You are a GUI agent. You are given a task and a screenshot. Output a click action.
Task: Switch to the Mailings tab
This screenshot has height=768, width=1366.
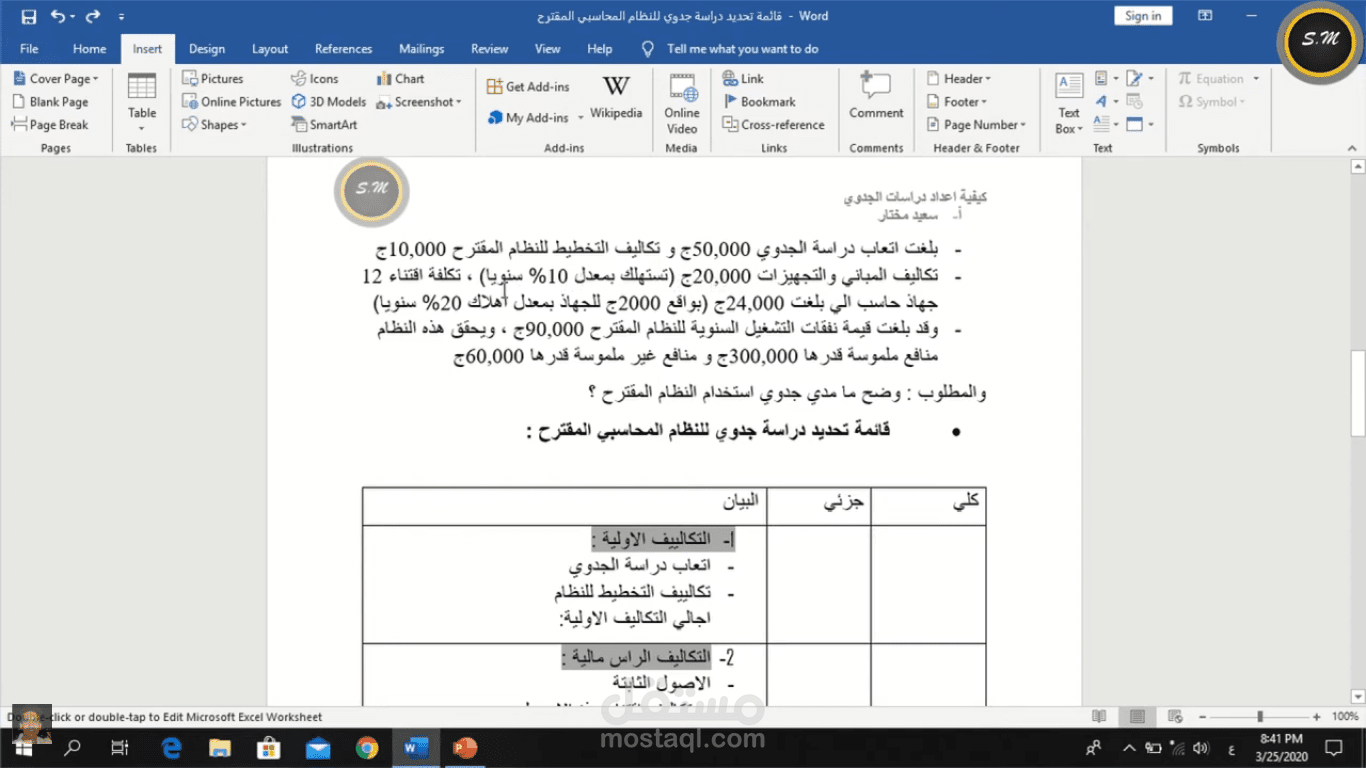[421, 49]
